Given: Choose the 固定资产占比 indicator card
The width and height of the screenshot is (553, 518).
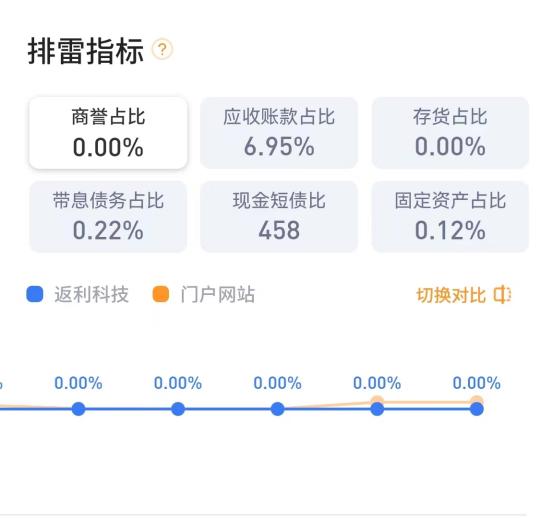Looking at the screenshot, I should [x=450, y=217].
